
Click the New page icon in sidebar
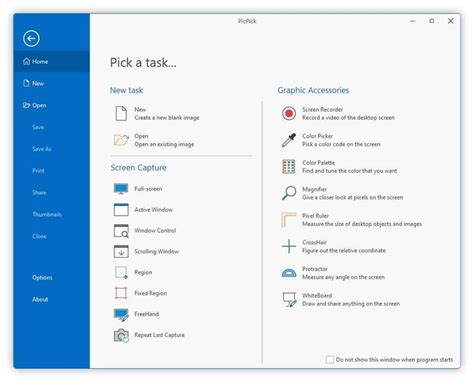[x=26, y=83]
